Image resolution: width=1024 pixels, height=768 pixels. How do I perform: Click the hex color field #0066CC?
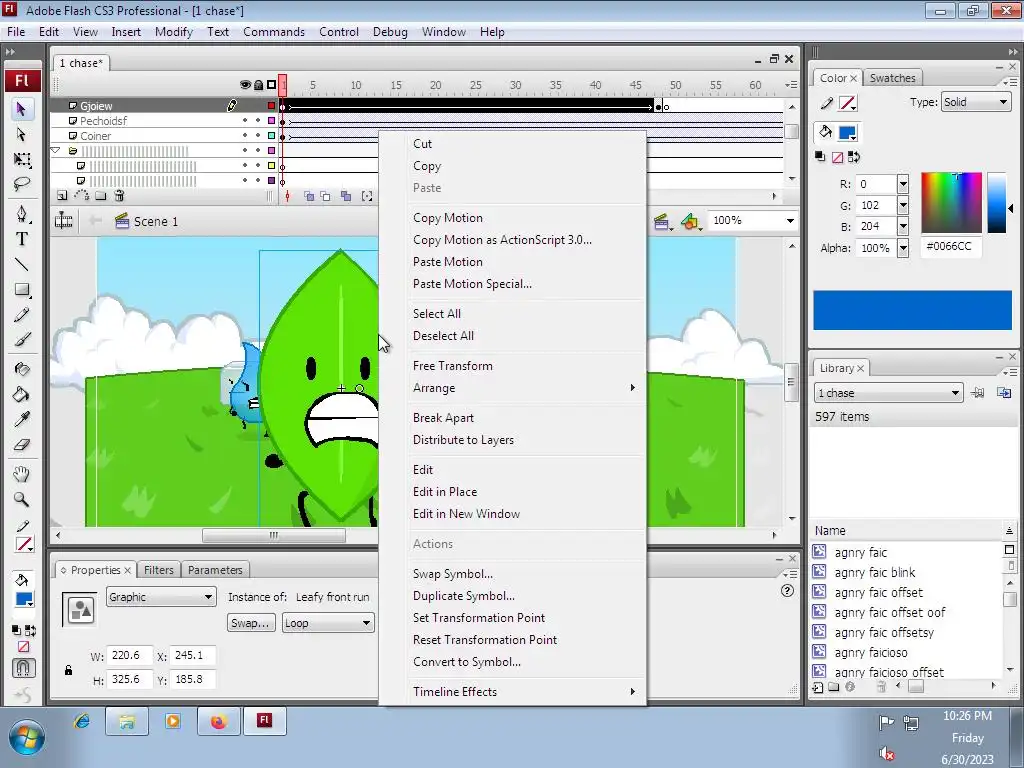point(950,246)
